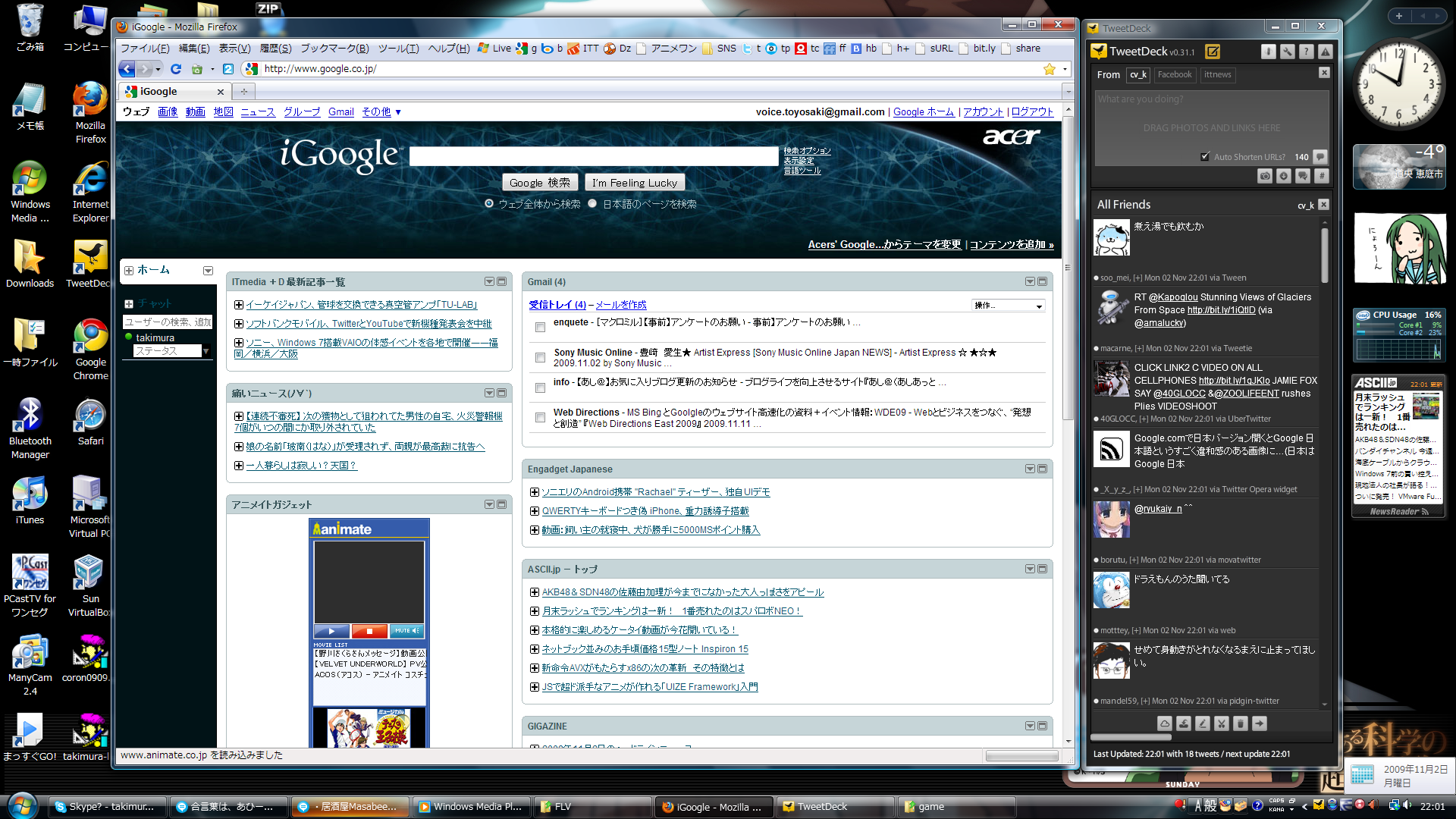
Task: Click the Google 検索 button
Action: pyautogui.click(x=540, y=183)
